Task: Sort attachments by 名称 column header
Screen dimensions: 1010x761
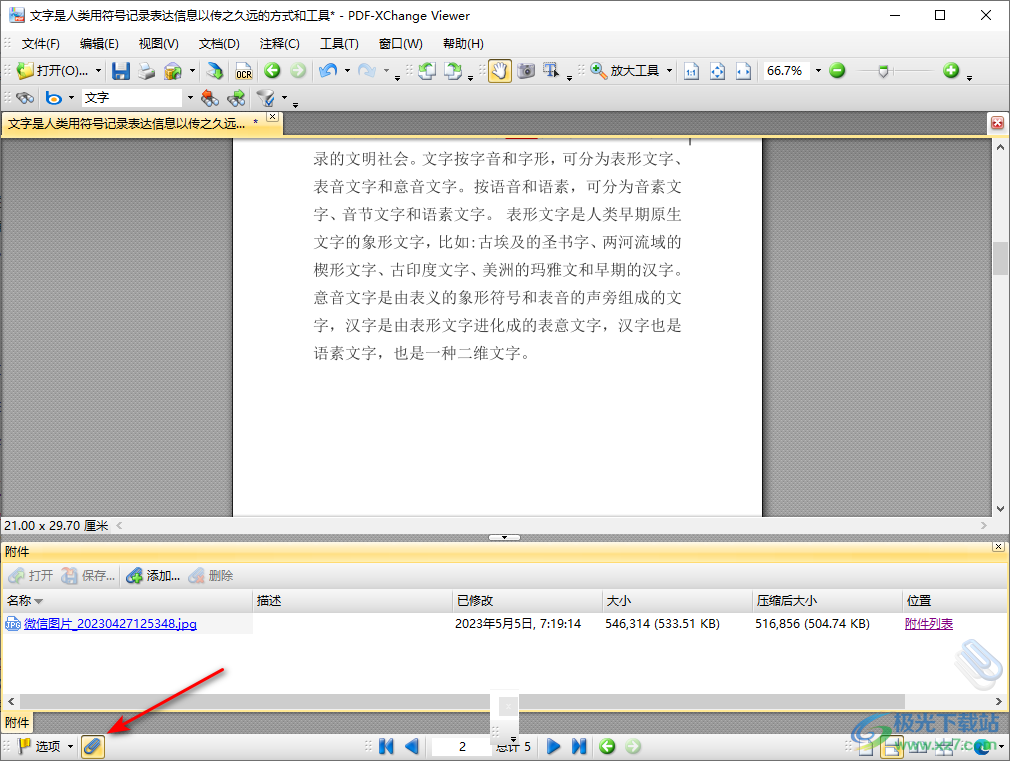Action: [127, 601]
